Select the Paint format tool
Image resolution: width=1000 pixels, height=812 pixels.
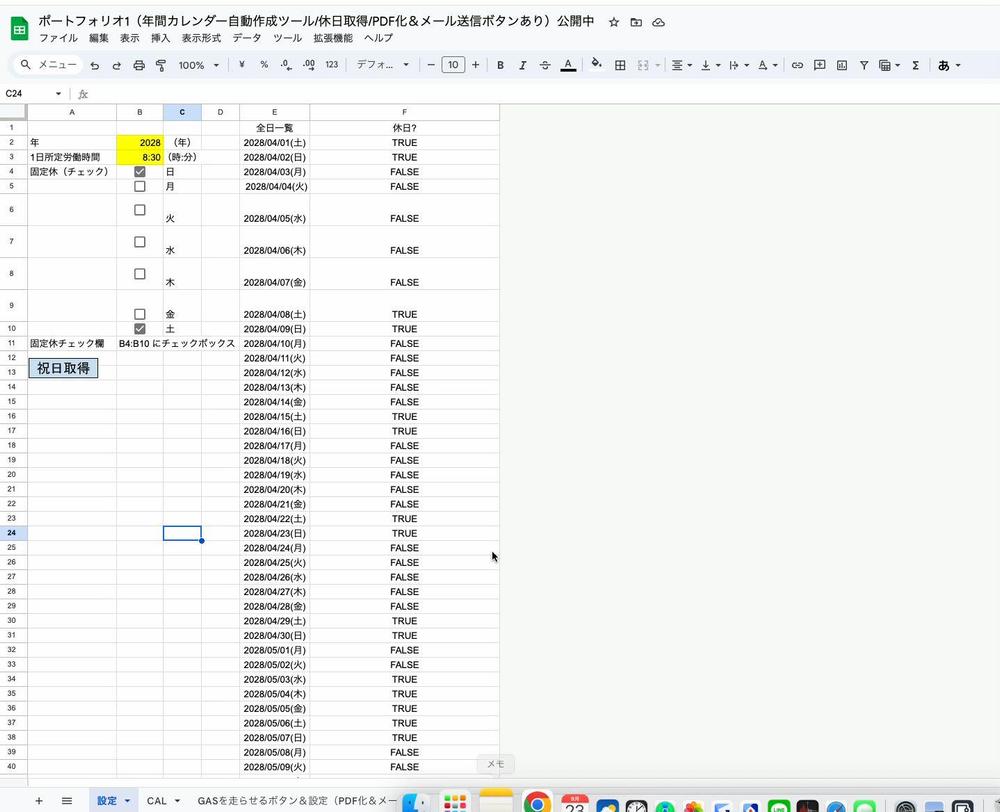[160, 65]
